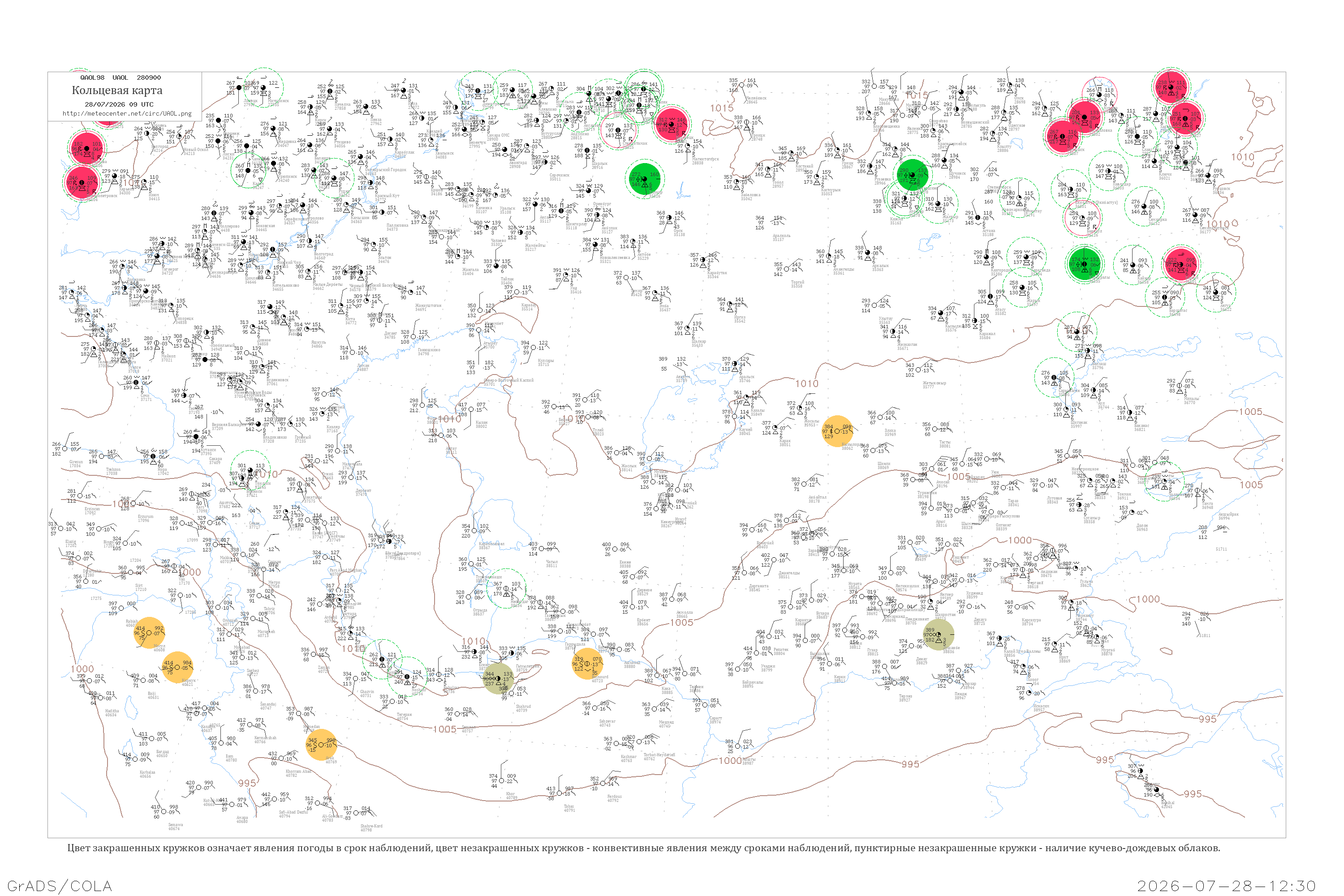
Task: Click the solid green circle reading 174 132
Action: tap(1085, 264)
